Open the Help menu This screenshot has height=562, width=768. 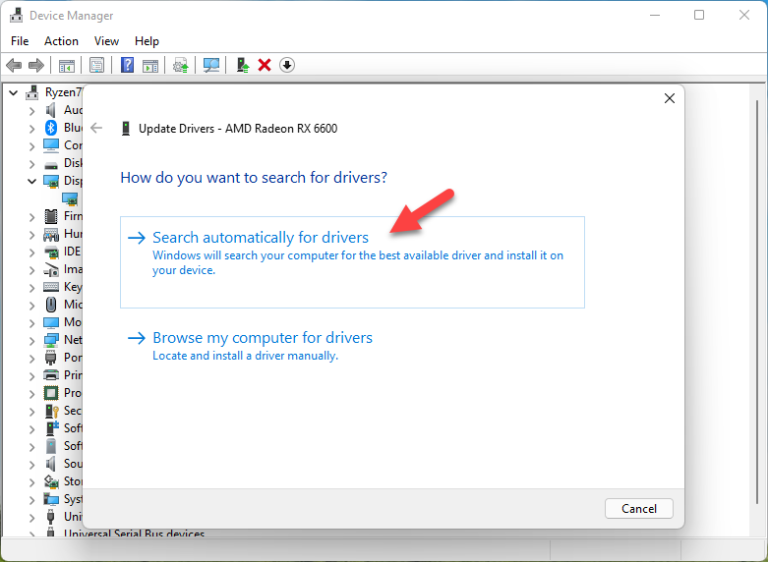click(146, 41)
